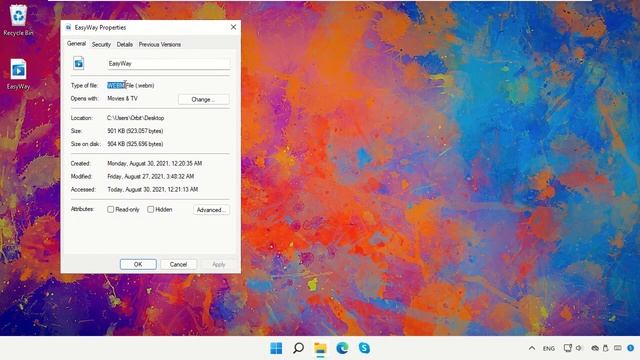This screenshot has height=360, width=640.
Task: Click the Movies & TV opens-with value
Action: [122, 98]
